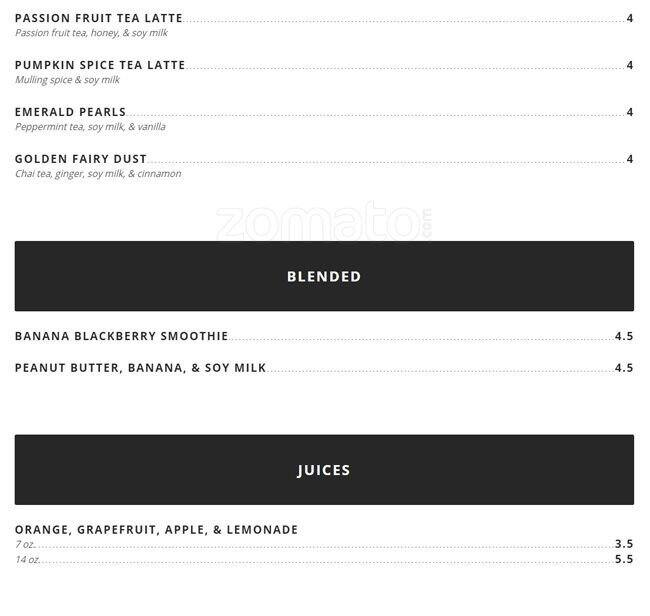Click the Banana Blackberry Smoothie 4.5 price
This screenshot has width=650, height=616.
tap(624, 337)
